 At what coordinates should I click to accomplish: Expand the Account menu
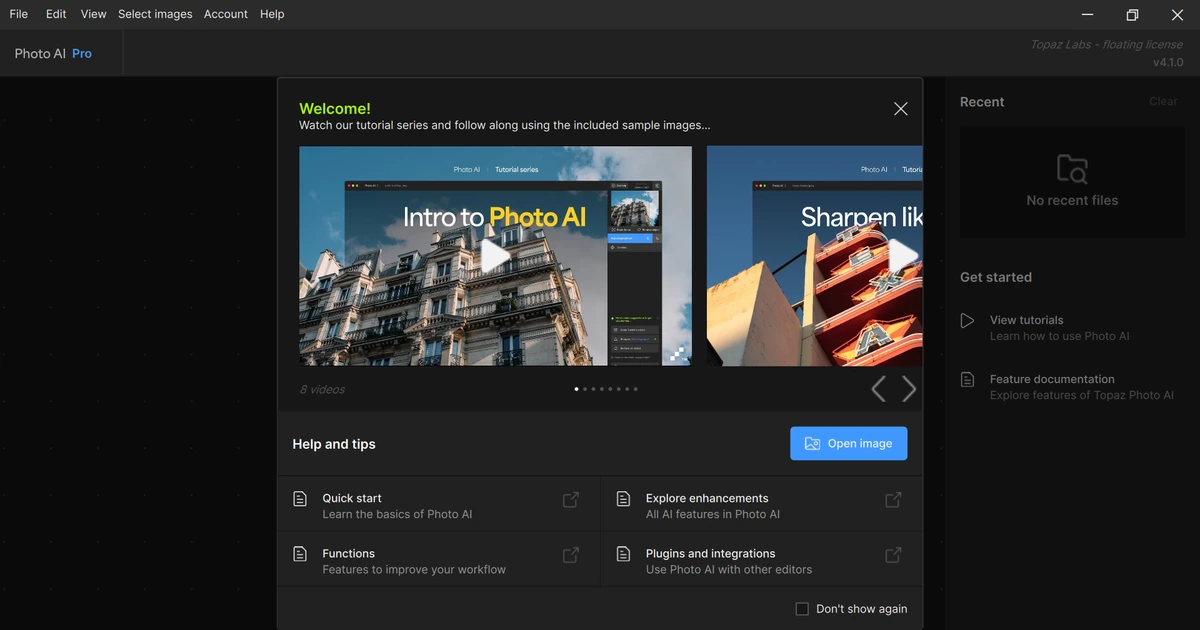[226, 14]
